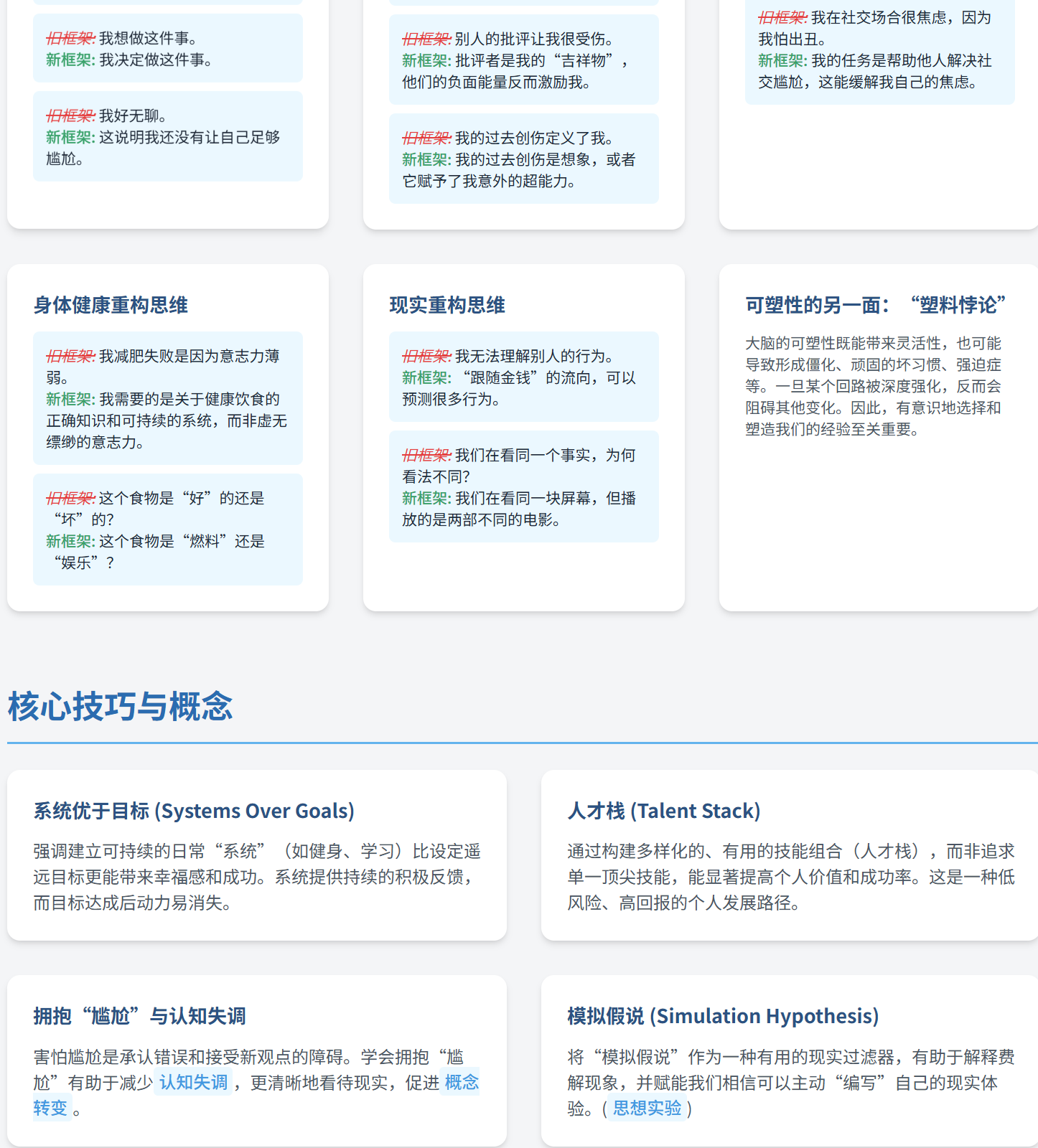The width and height of the screenshot is (1038, 1148).
Task: Click the 模拟假说 (Simulation Hypothesis) card title
Action: [x=723, y=1016]
